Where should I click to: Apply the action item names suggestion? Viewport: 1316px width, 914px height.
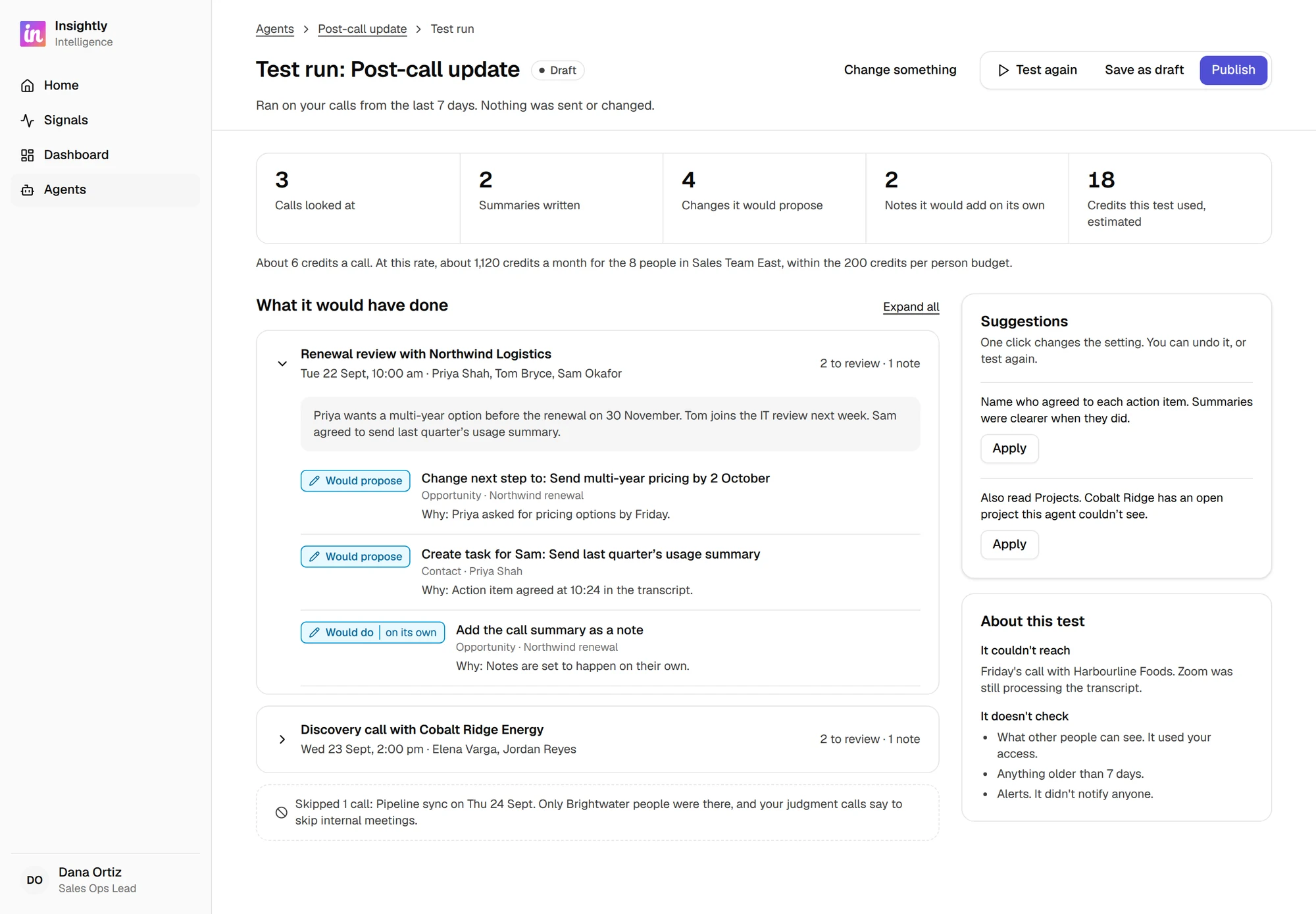1009,449
